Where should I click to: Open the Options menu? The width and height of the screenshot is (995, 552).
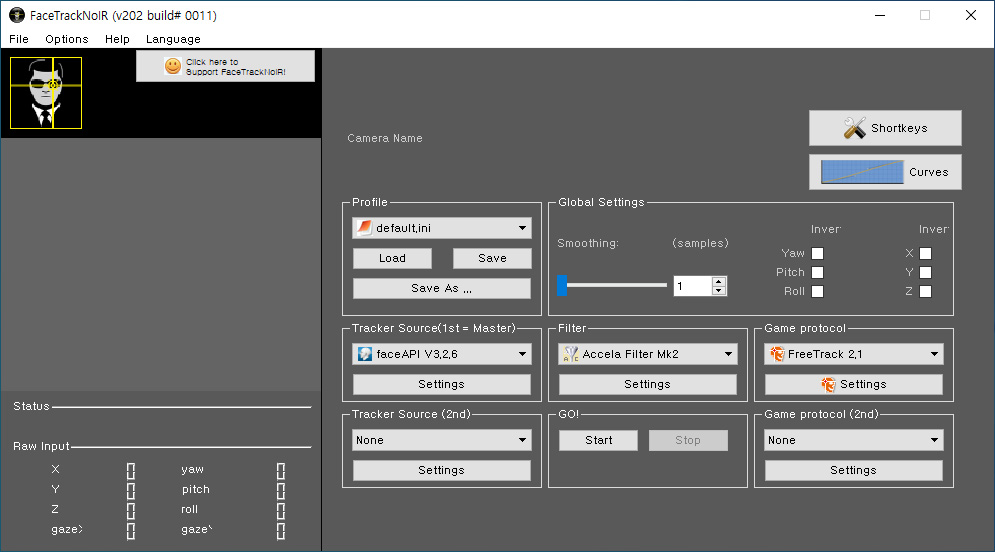[67, 39]
